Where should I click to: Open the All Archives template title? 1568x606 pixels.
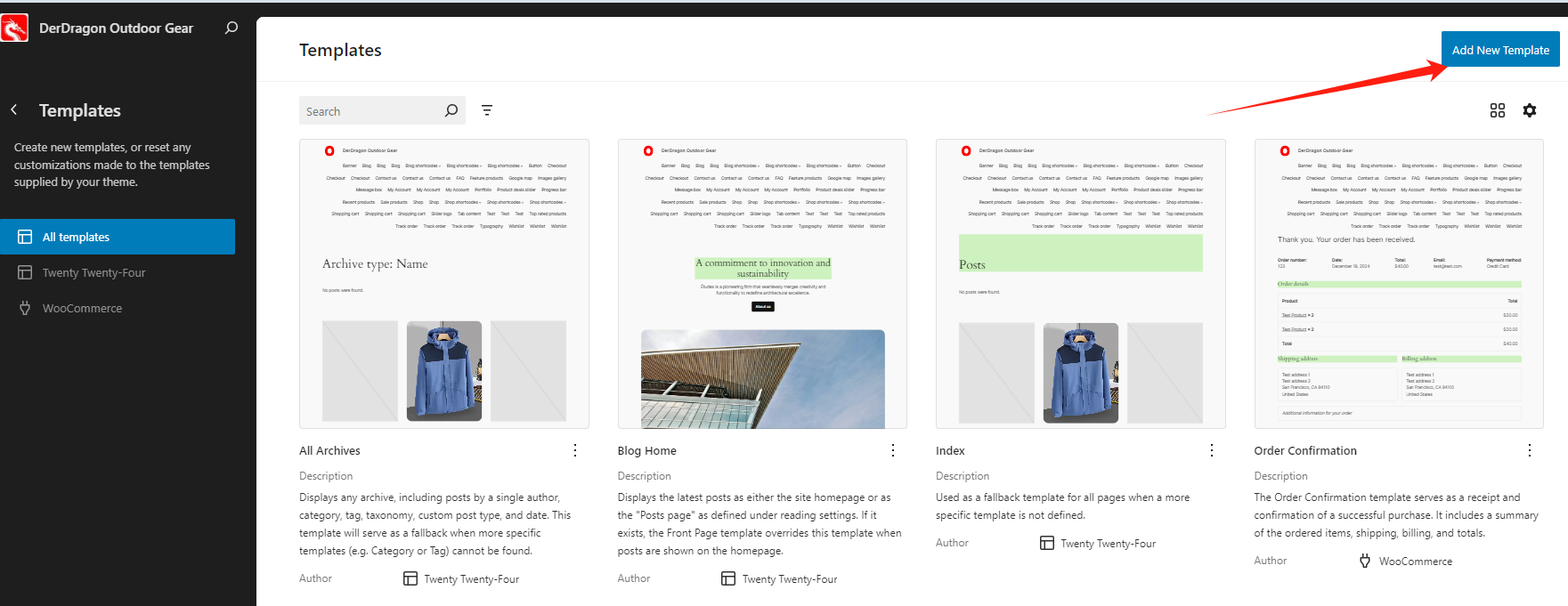(329, 450)
